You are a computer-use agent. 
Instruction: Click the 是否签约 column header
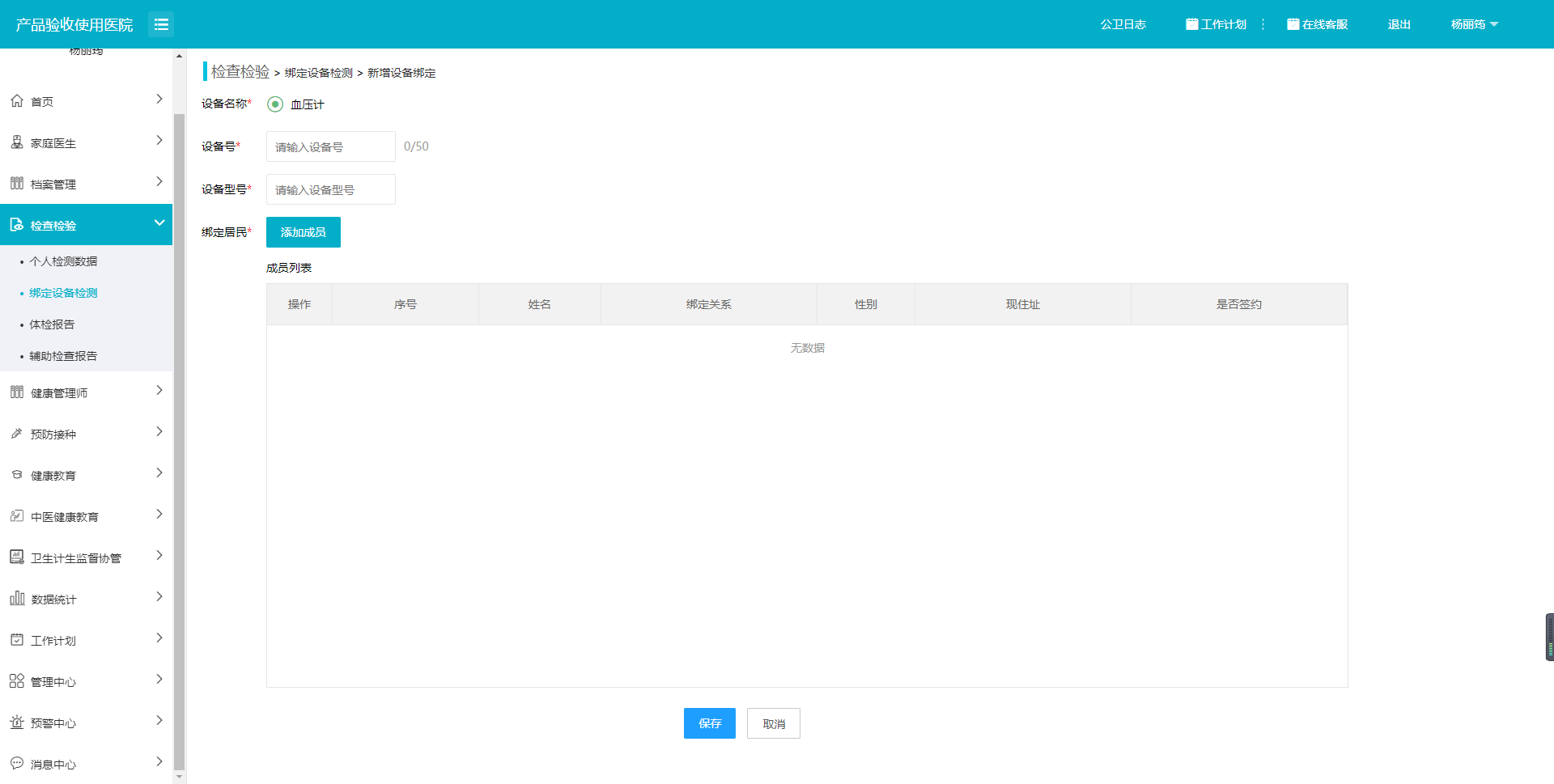pos(1239,304)
